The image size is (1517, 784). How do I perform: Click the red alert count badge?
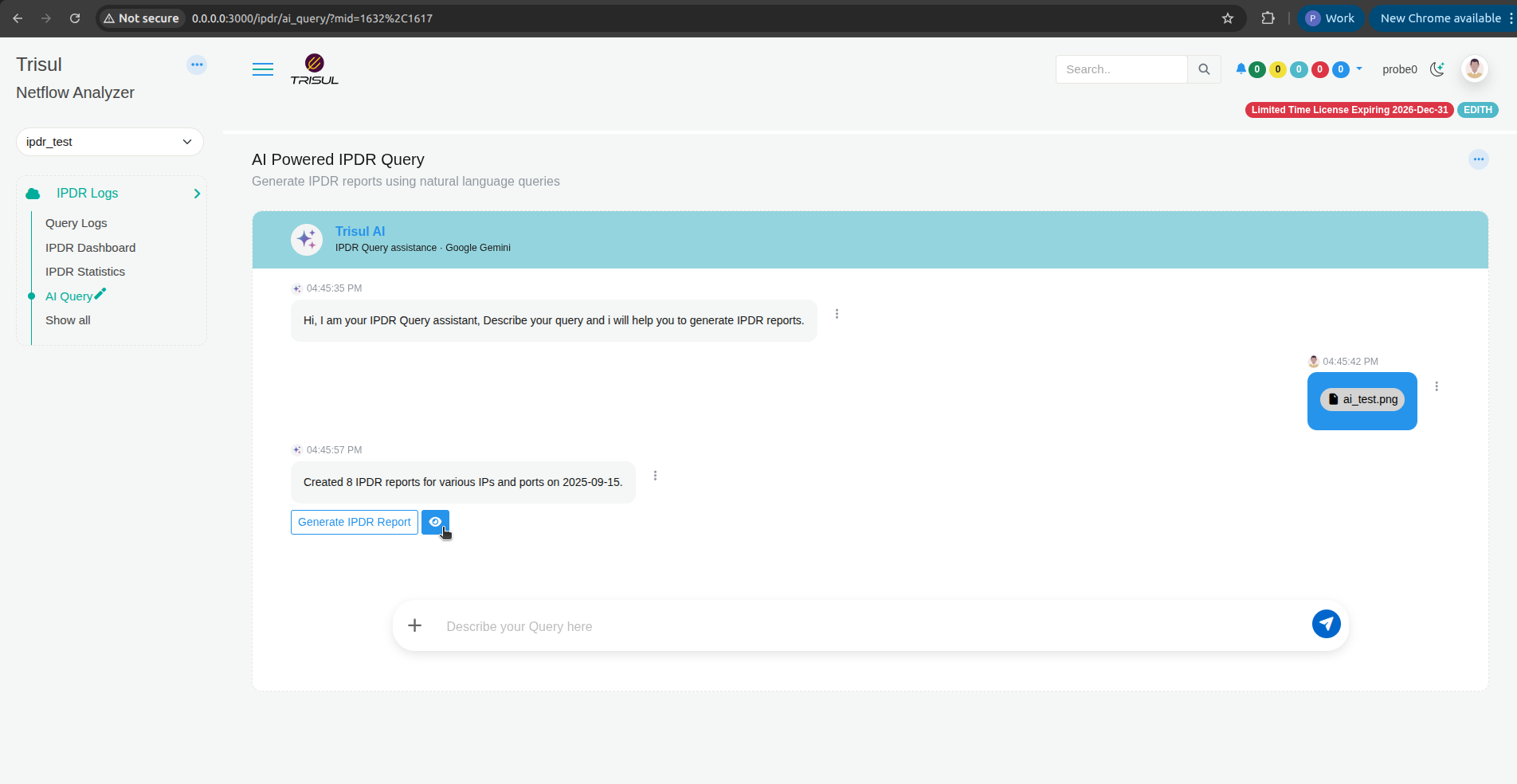pos(1319,69)
